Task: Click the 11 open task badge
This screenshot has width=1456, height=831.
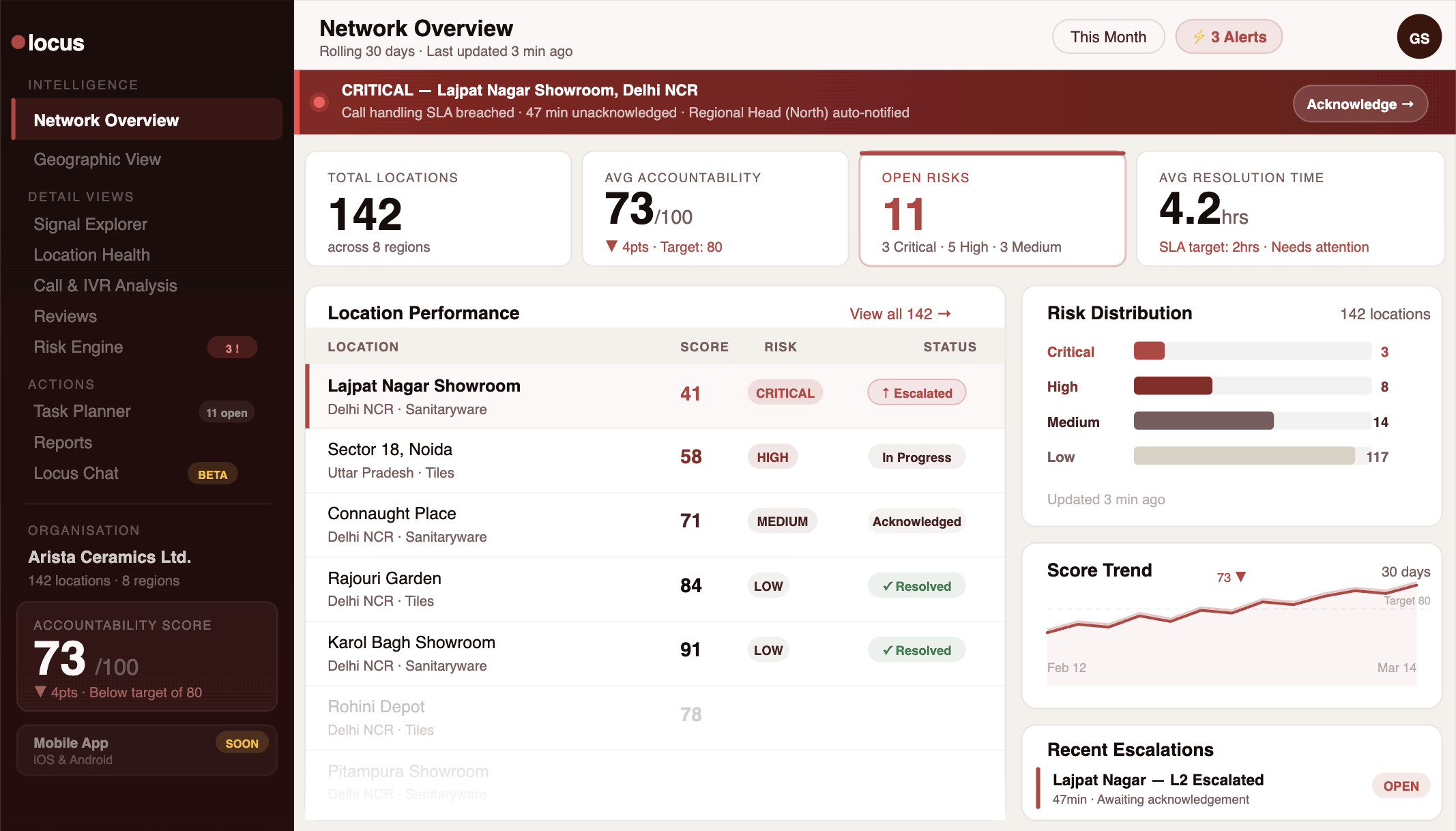Action: coord(227,413)
